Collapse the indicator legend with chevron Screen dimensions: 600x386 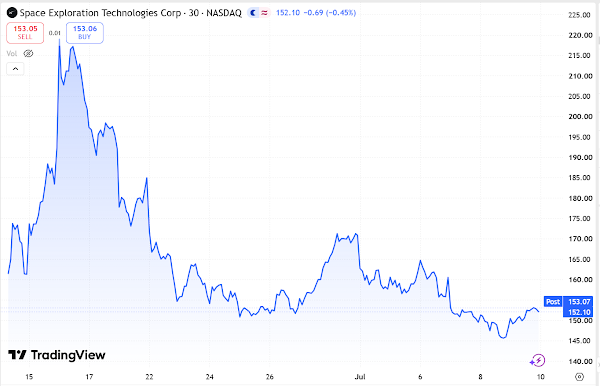coord(15,69)
